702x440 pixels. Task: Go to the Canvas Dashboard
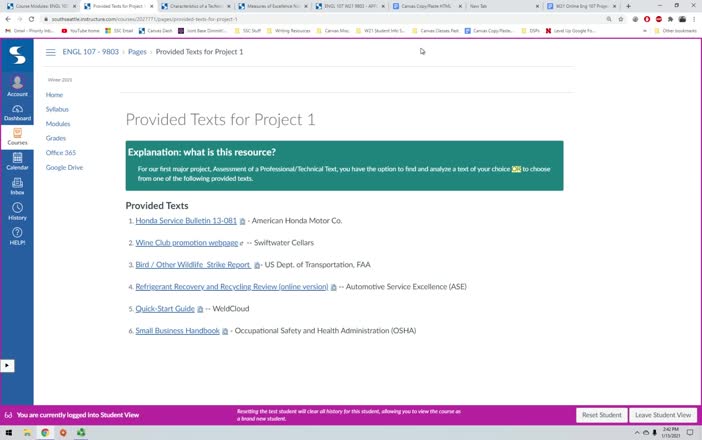(x=17, y=113)
